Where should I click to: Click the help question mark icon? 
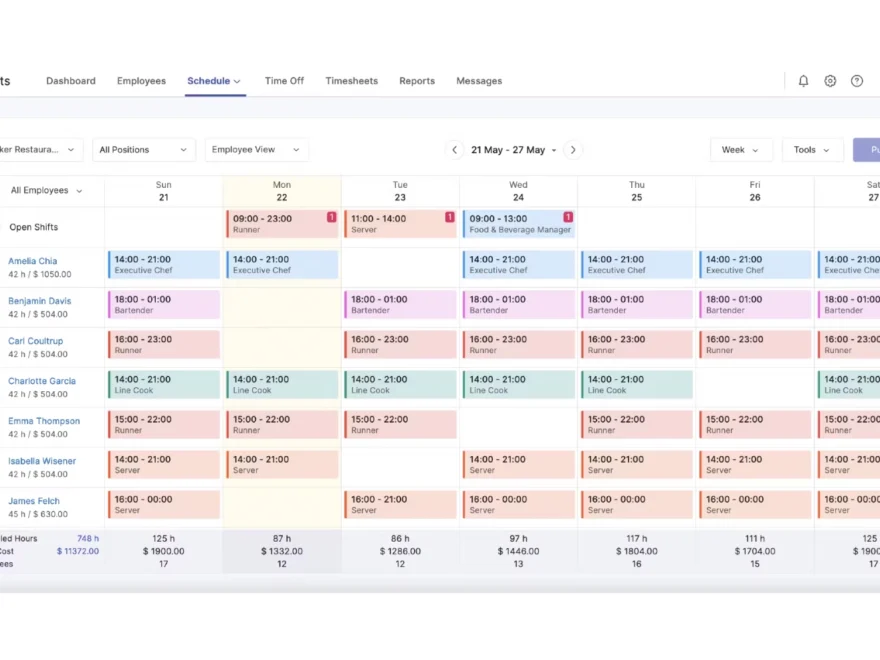857,81
